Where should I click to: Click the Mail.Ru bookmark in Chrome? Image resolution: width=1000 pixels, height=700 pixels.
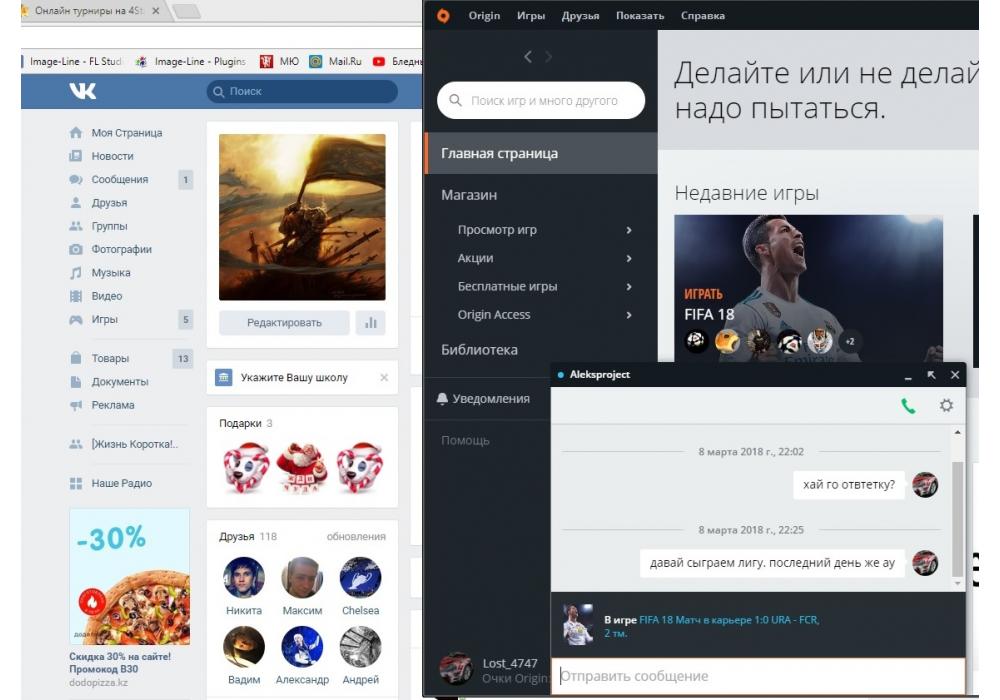[336, 61]
